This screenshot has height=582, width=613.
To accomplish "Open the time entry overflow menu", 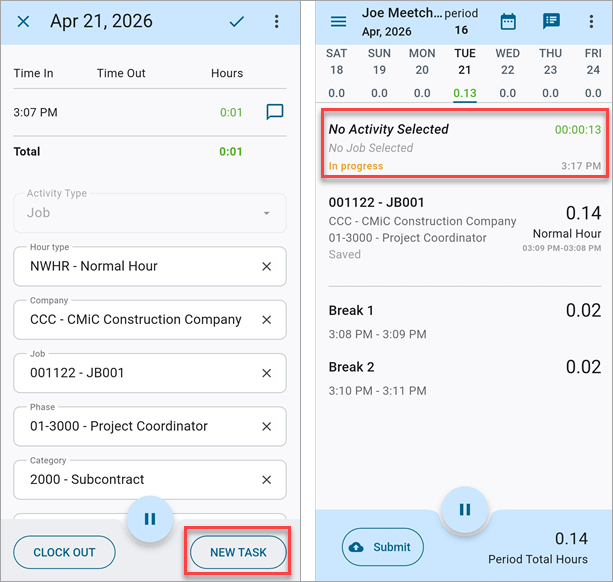I will [x=276, y=21].
